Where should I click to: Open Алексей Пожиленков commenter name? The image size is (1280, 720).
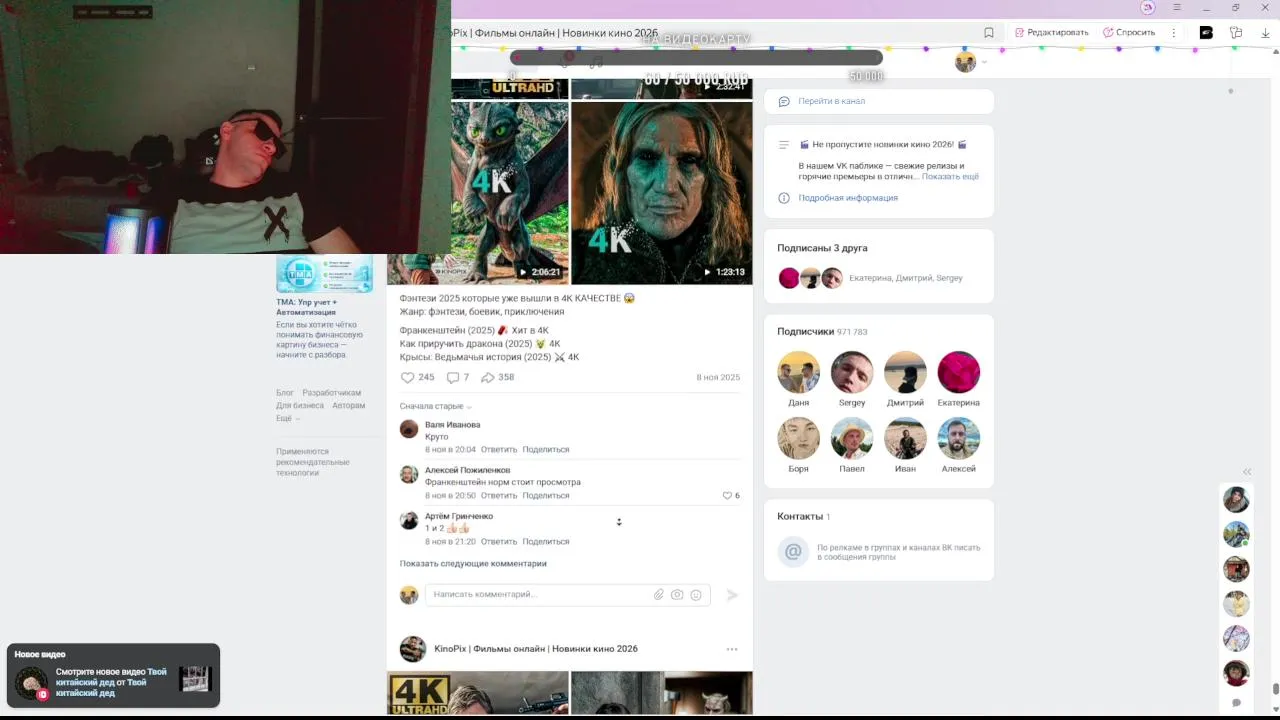click(467, 470)
